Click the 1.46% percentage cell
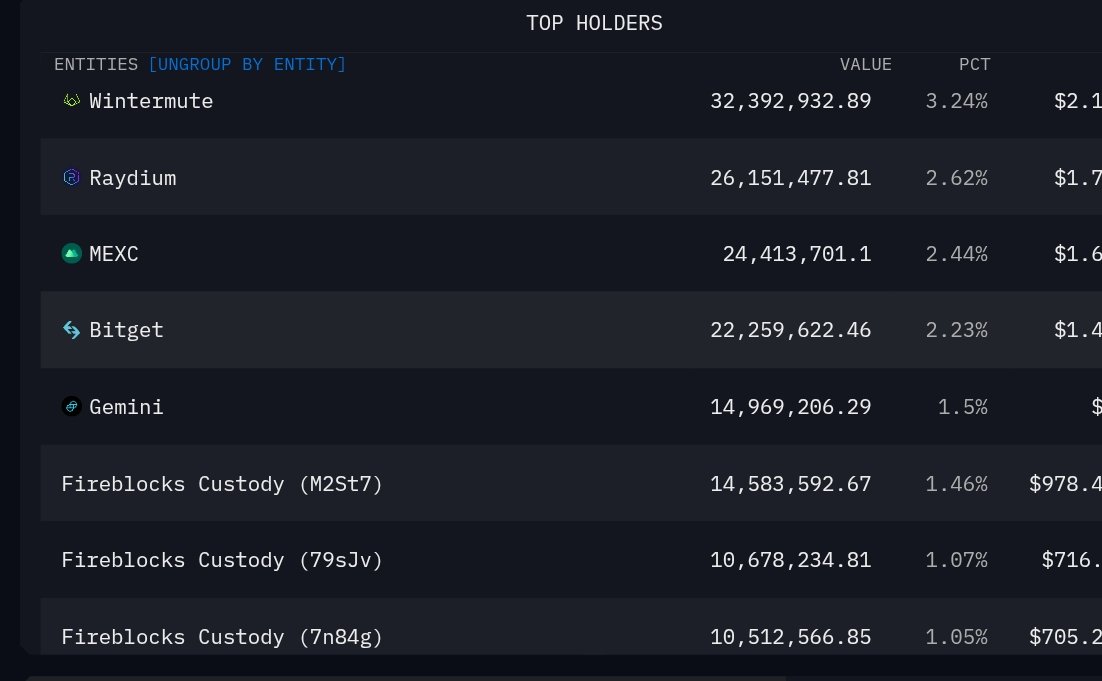Viewport: 1102px width, 681px height. point(957,484)
